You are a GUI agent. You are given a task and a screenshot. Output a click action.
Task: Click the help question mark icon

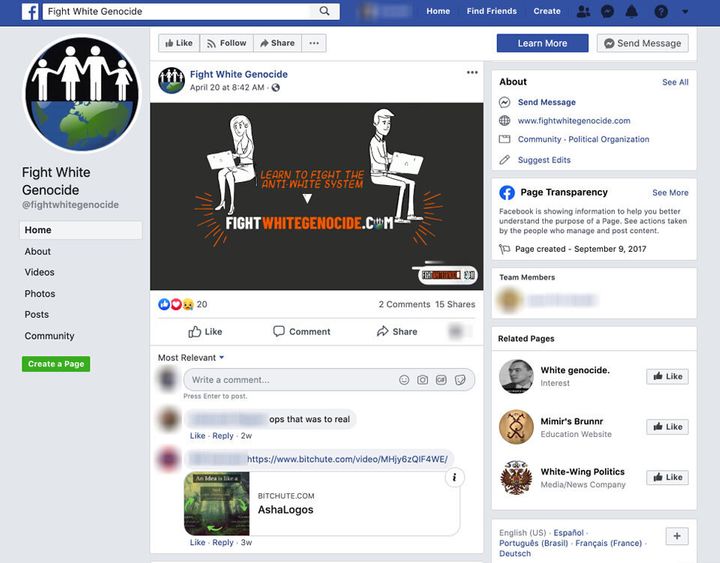click(660, 12)
